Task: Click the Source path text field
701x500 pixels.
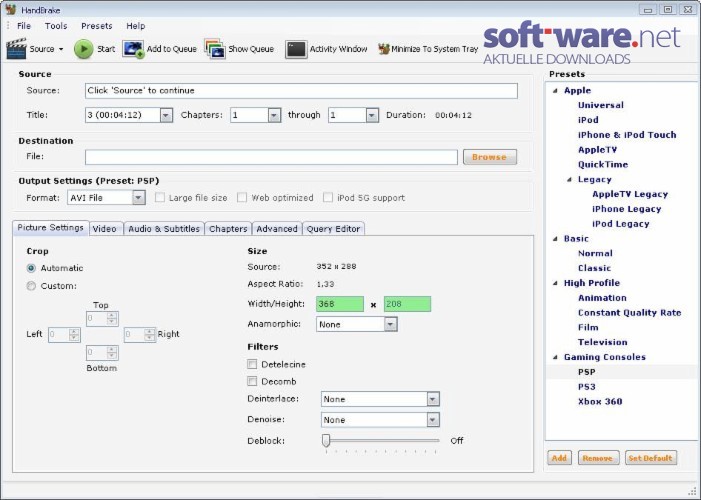Action: [301, 90]
